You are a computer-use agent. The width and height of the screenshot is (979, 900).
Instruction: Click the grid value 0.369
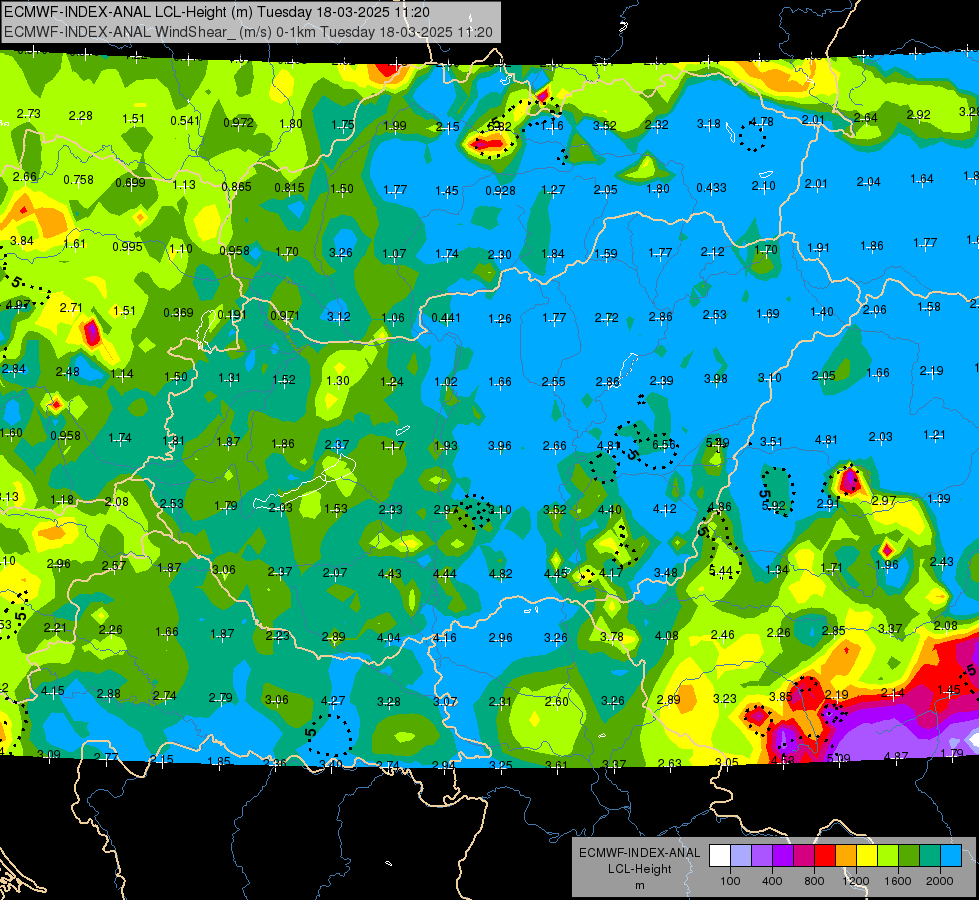coord(178,312)
